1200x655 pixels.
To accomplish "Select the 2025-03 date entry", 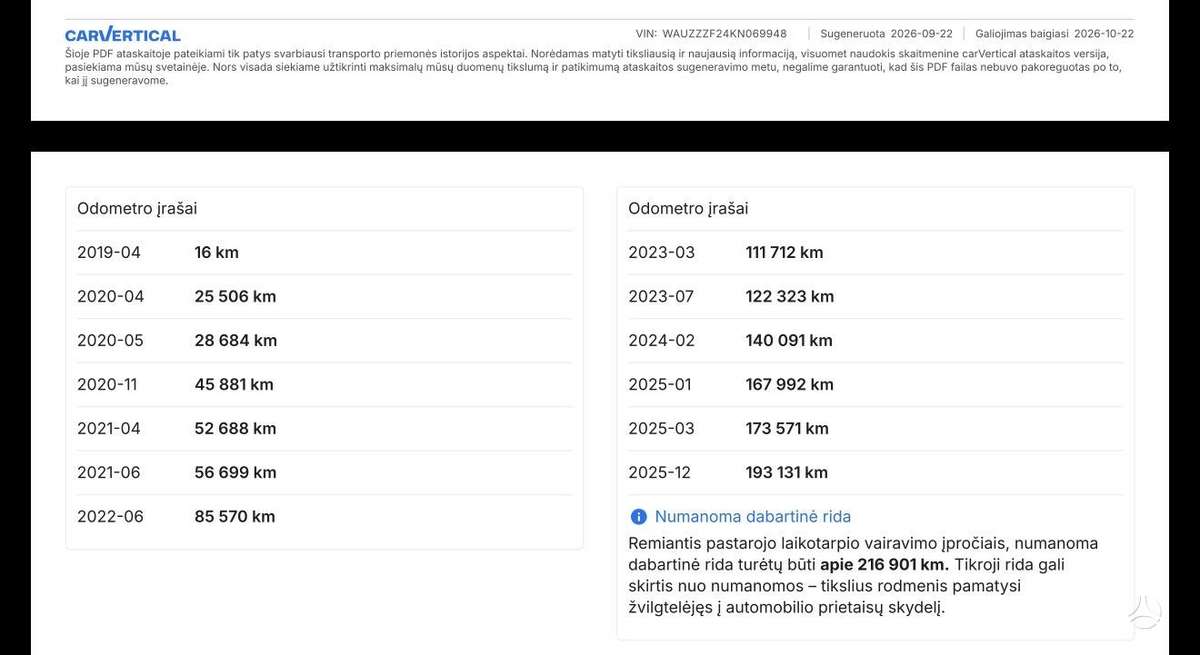I will tap(661, 429).
